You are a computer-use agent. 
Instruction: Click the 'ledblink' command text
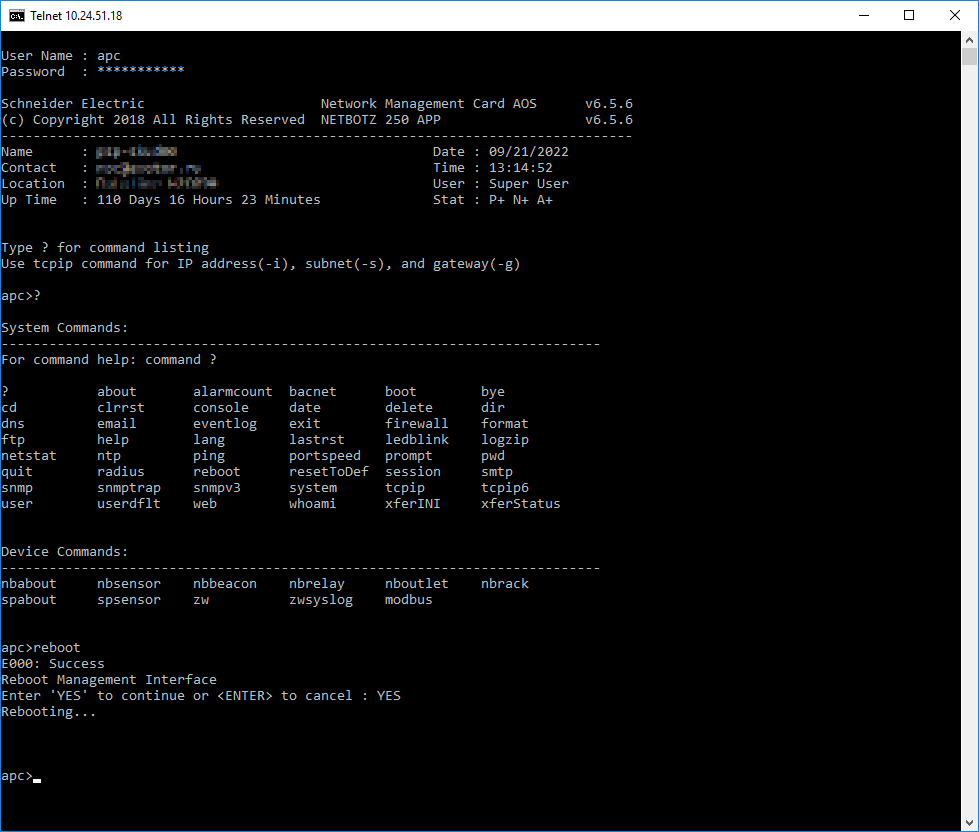[x=416, y=439]
